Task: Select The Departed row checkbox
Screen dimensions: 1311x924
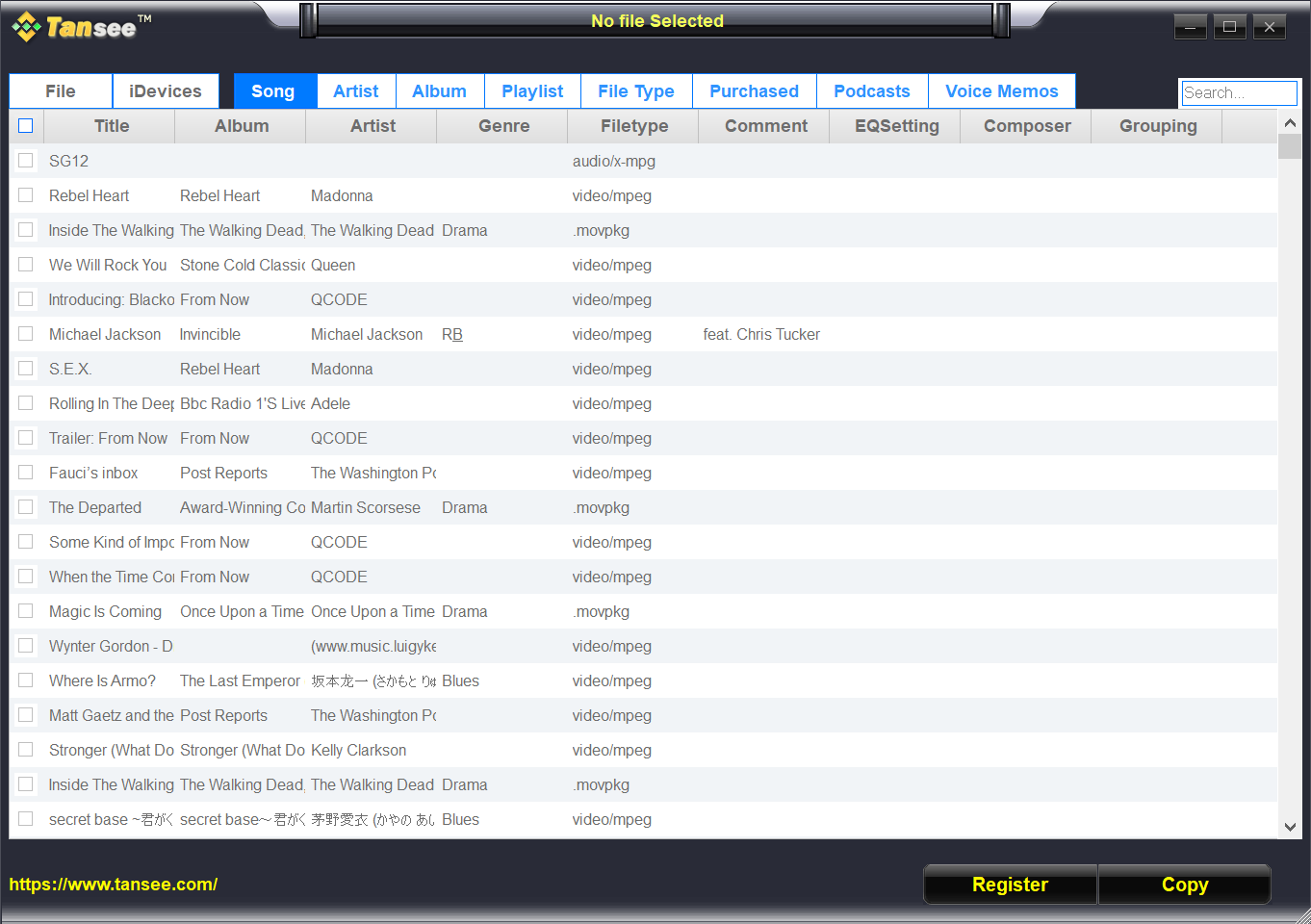Action: 26,507
